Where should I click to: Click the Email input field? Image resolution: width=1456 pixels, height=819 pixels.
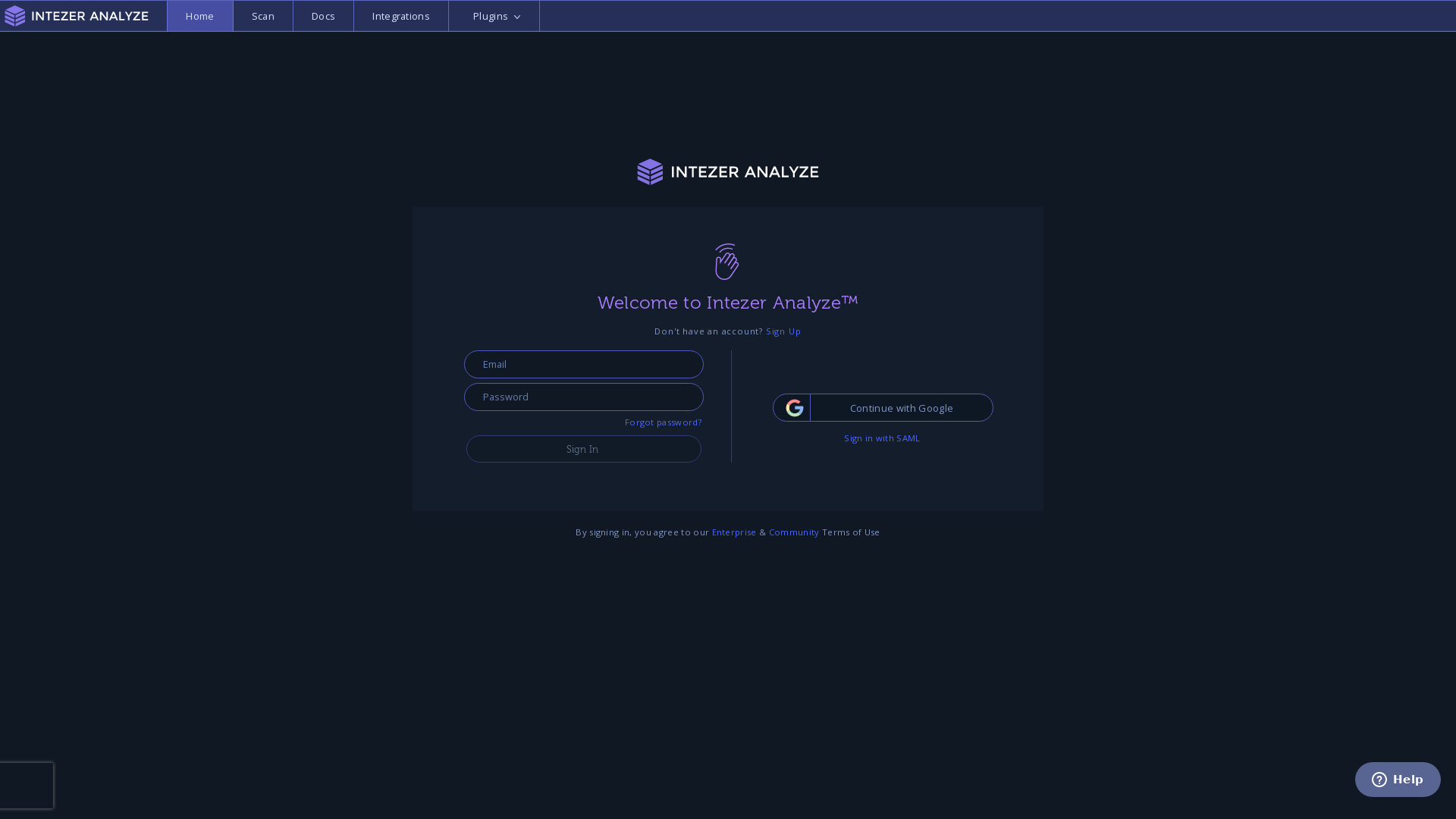point(582,364)
